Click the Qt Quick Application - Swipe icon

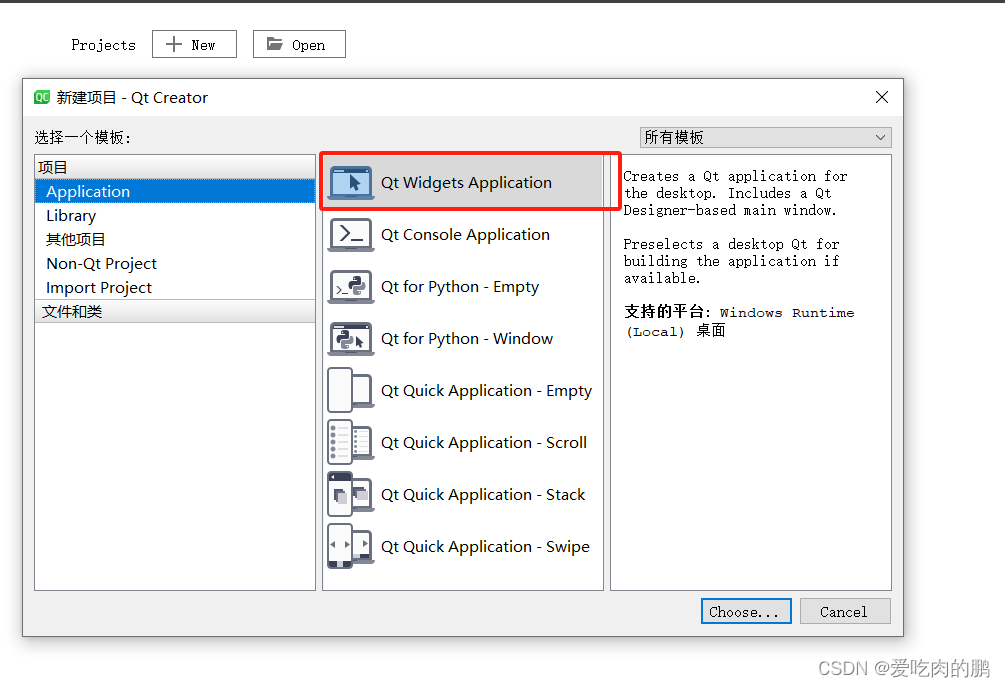pos(351,546)
